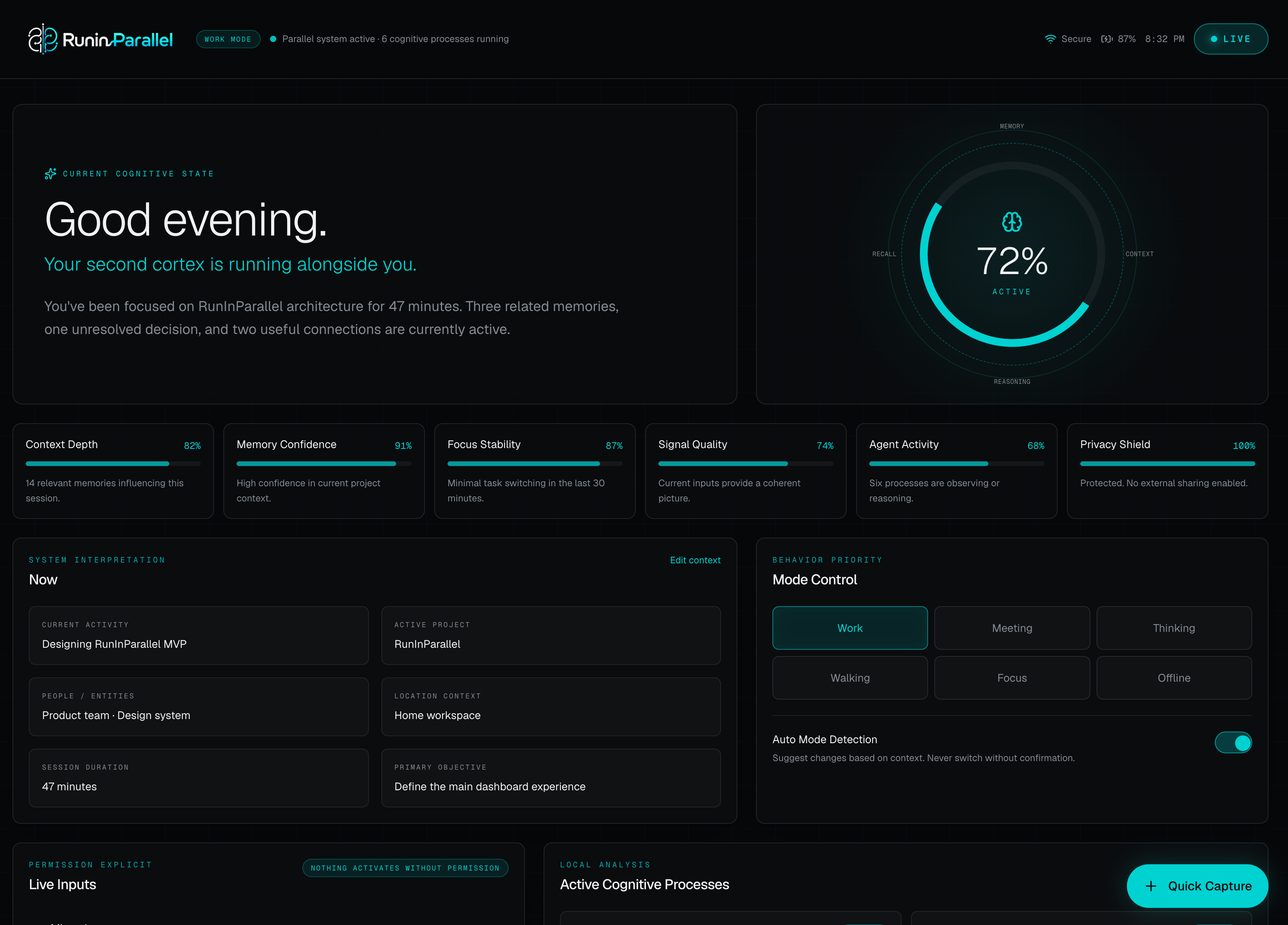Click the battery charging icon
1288x925 pixels.
[1106, 39]
